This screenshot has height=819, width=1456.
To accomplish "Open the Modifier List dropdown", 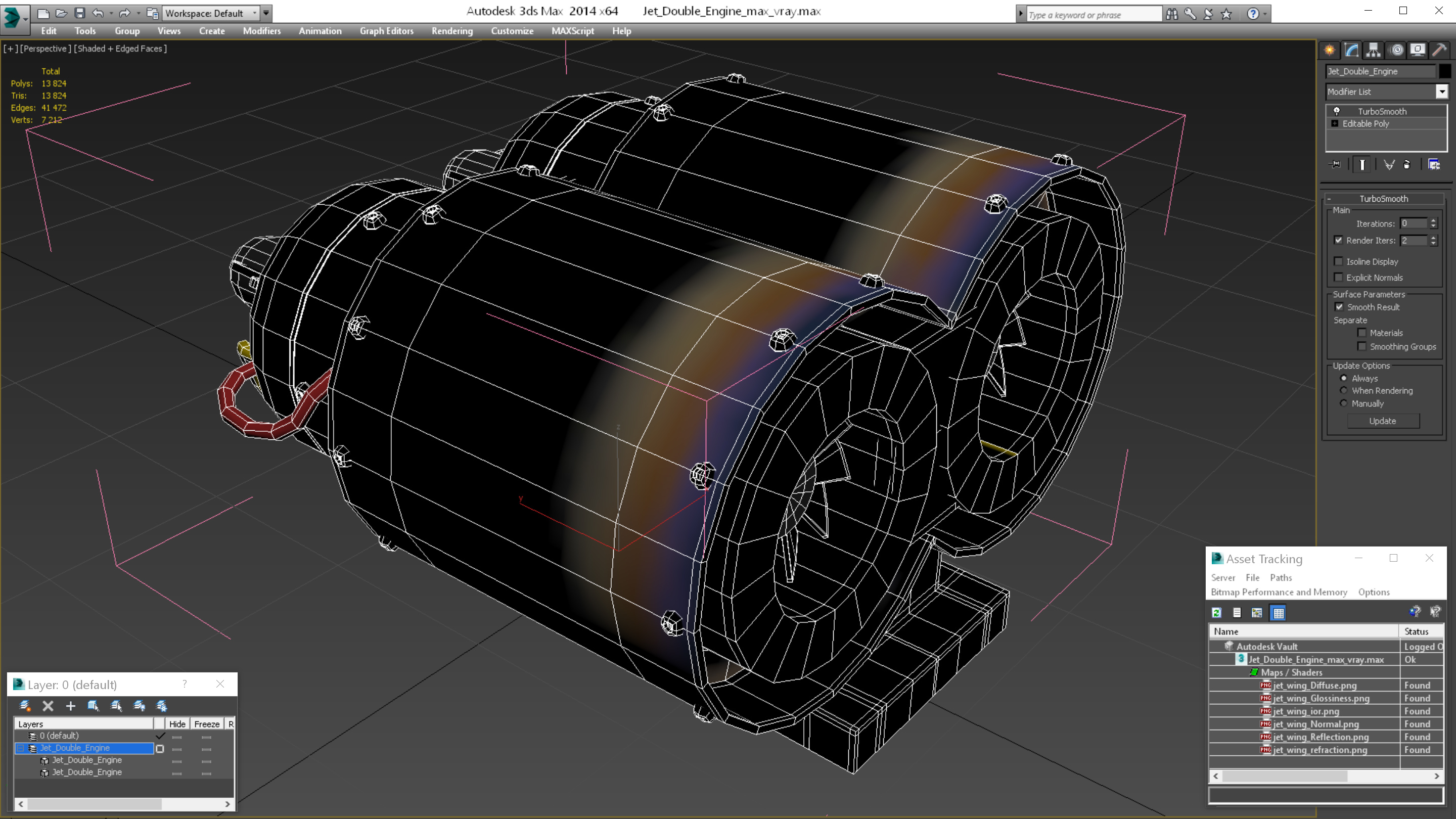I will click(x=1442, y=92).
